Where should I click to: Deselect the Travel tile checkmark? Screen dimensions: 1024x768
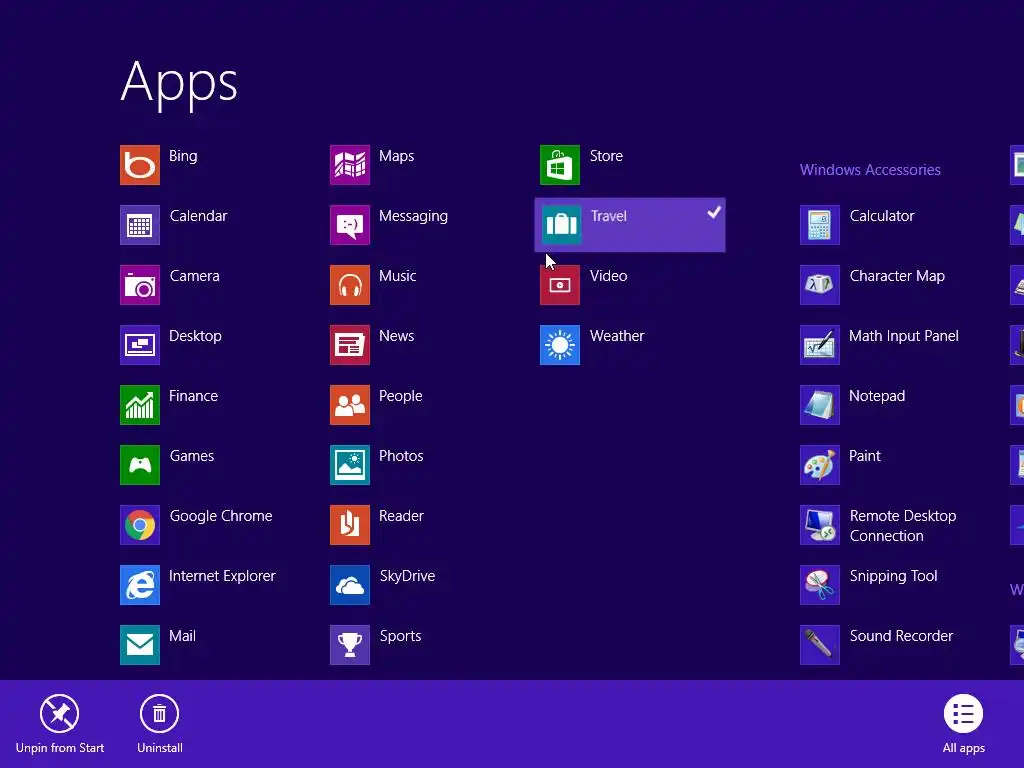(x=714, y=212)
